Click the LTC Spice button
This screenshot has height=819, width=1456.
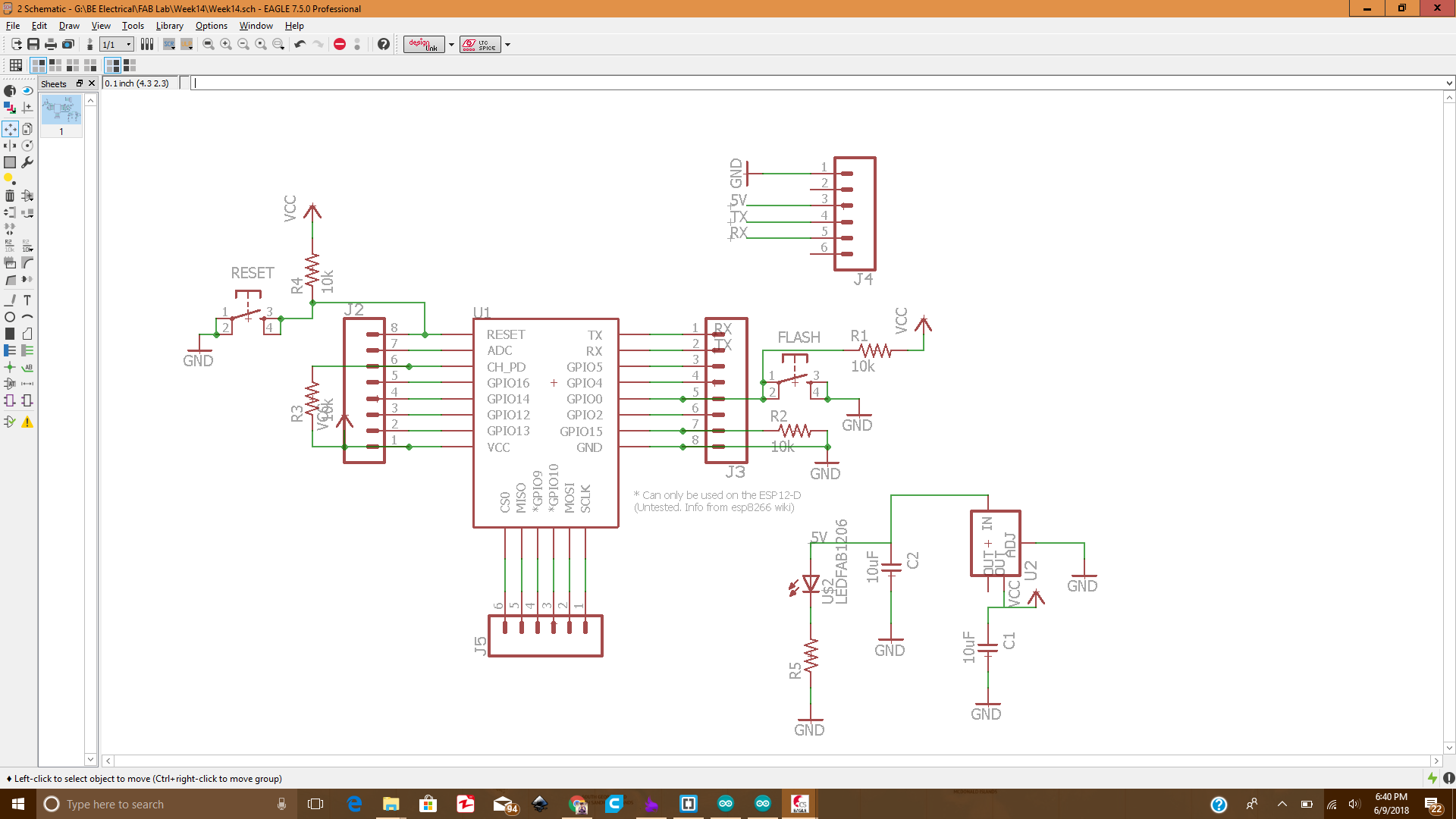pyautogui.click(x=480, y=44)
